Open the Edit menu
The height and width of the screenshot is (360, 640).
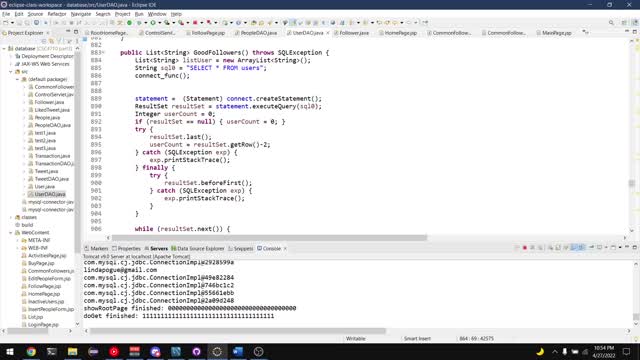(19, 14)
